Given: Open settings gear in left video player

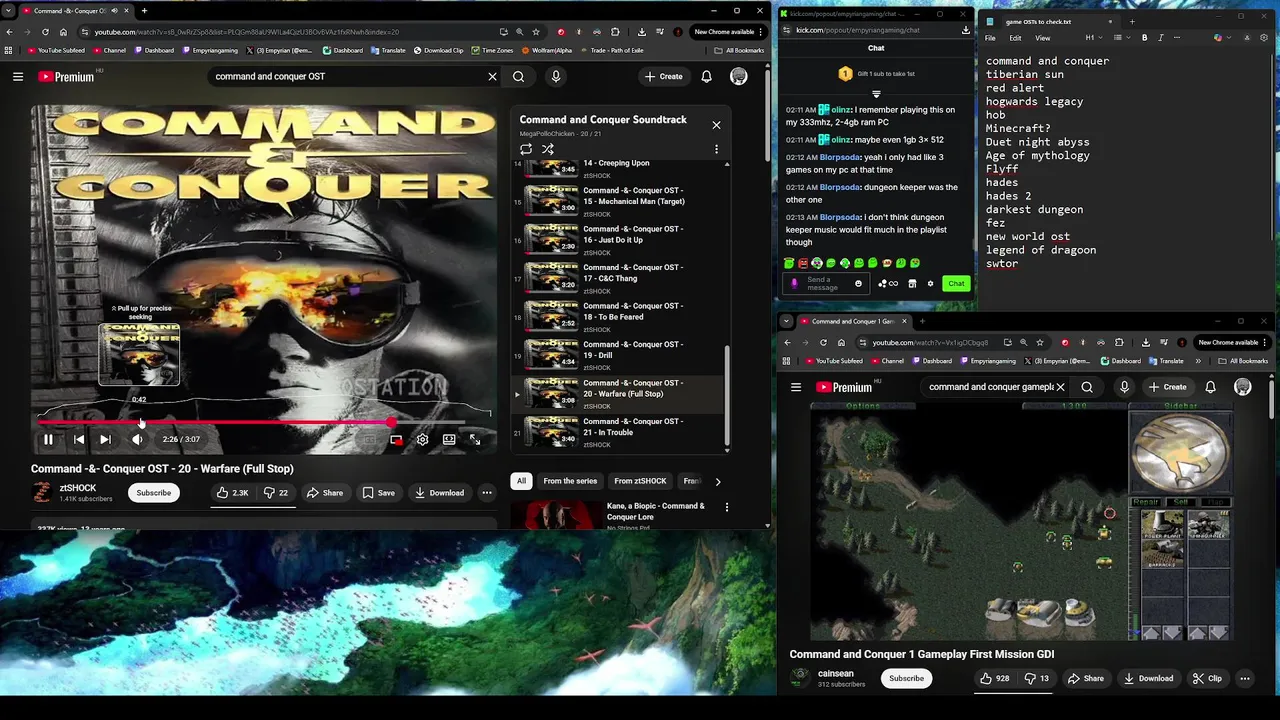Looking at the screenshot, I should tap(422, 439).
